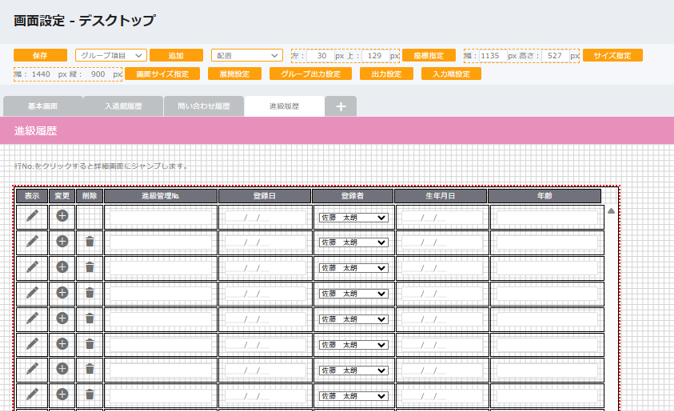674x411 pixels.
Task: Click the trash delete icon in the third table row
Action: (89, 267)
